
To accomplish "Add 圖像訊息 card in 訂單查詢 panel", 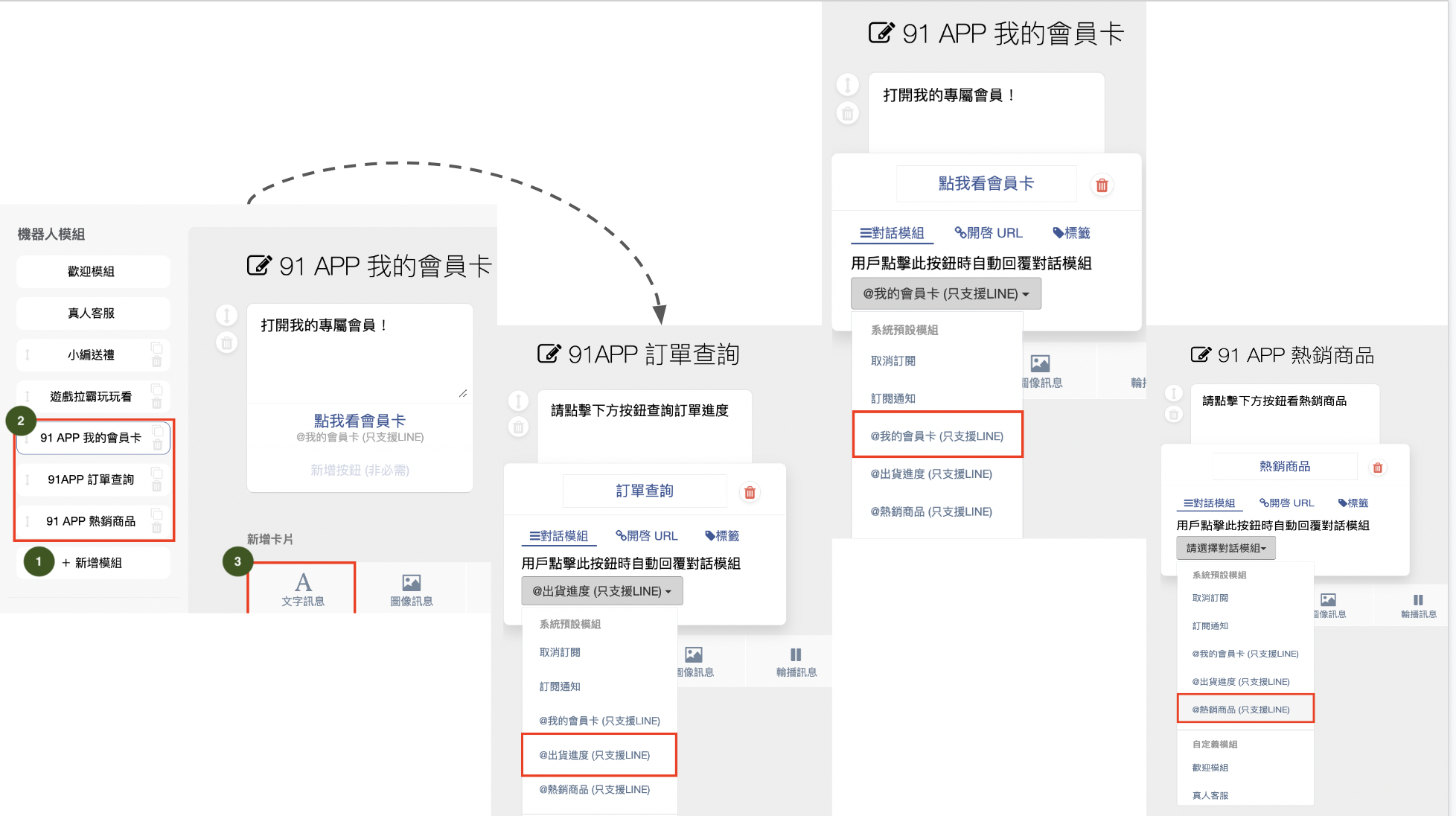I will tap(695, 661).
